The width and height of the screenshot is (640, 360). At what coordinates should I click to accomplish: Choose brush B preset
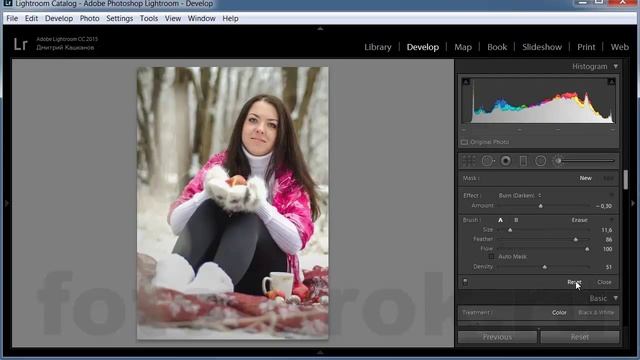pyautogui.click(x=516, y=220)
